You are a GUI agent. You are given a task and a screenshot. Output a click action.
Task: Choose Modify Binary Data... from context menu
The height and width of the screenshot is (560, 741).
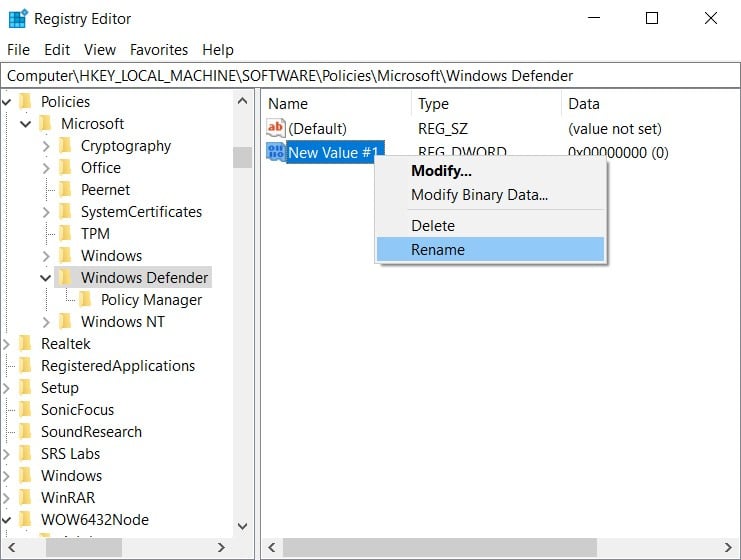[491, 195]
